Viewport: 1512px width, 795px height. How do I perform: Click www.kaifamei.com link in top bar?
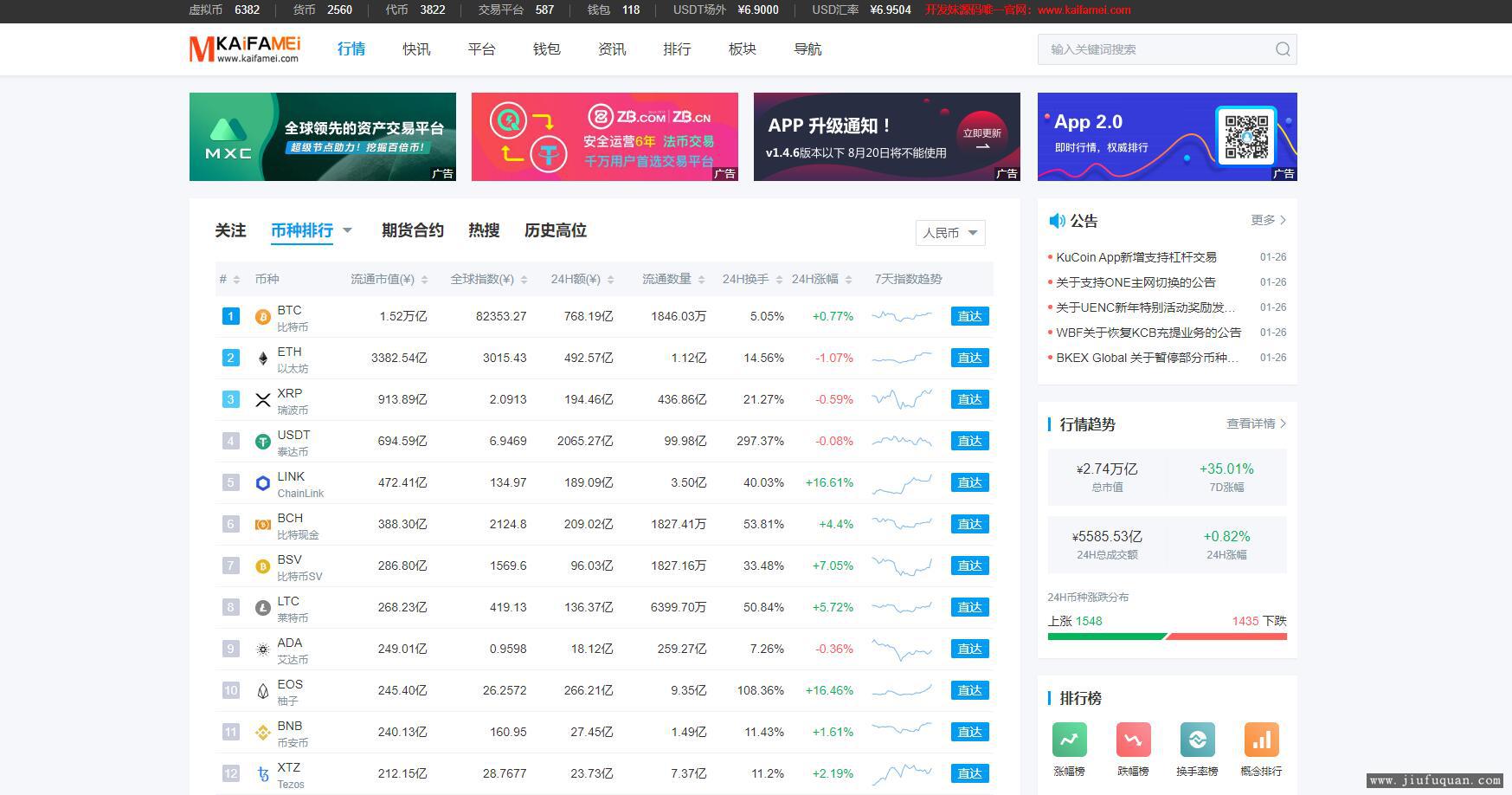pyautogui.click(x=1084, y=10)
